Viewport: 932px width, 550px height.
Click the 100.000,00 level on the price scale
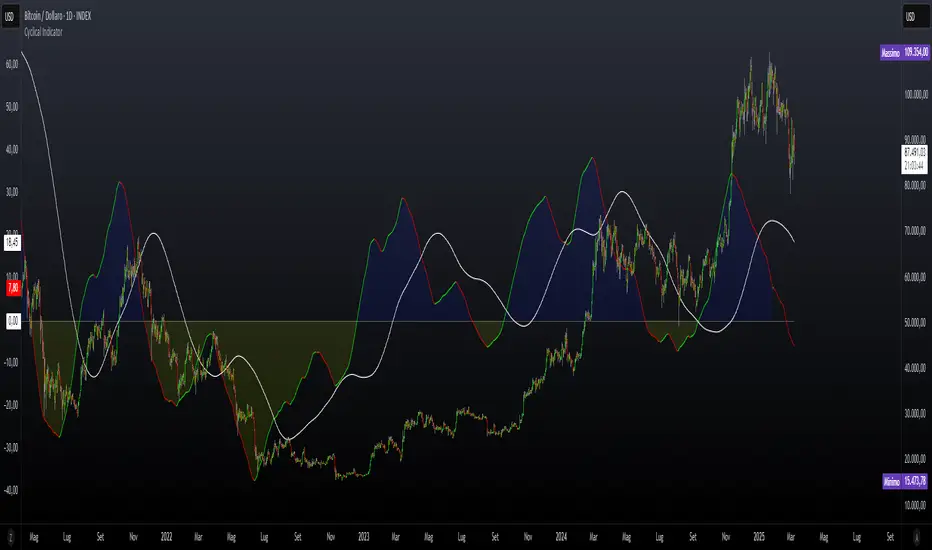pos(915,95)
